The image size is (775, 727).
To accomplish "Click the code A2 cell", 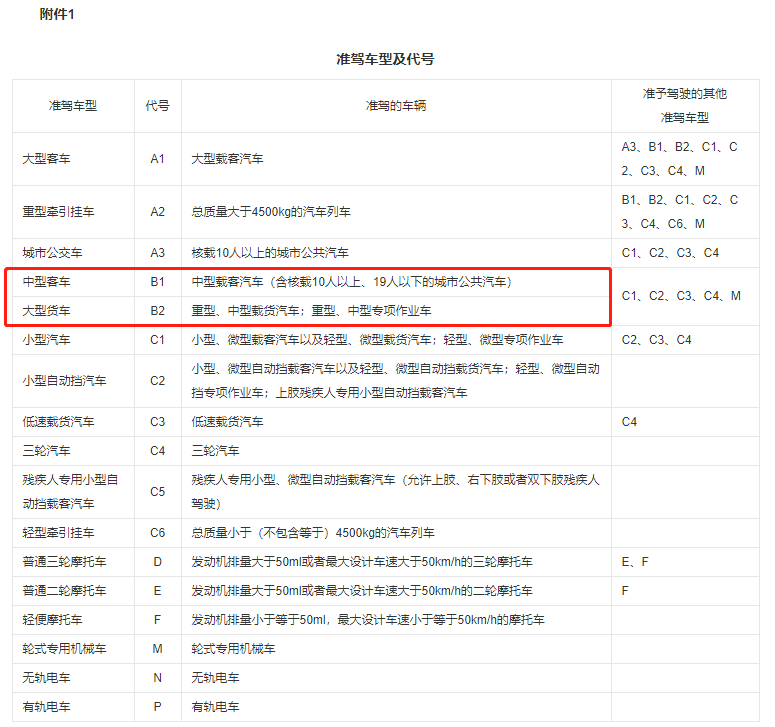I will click(157, 212).
